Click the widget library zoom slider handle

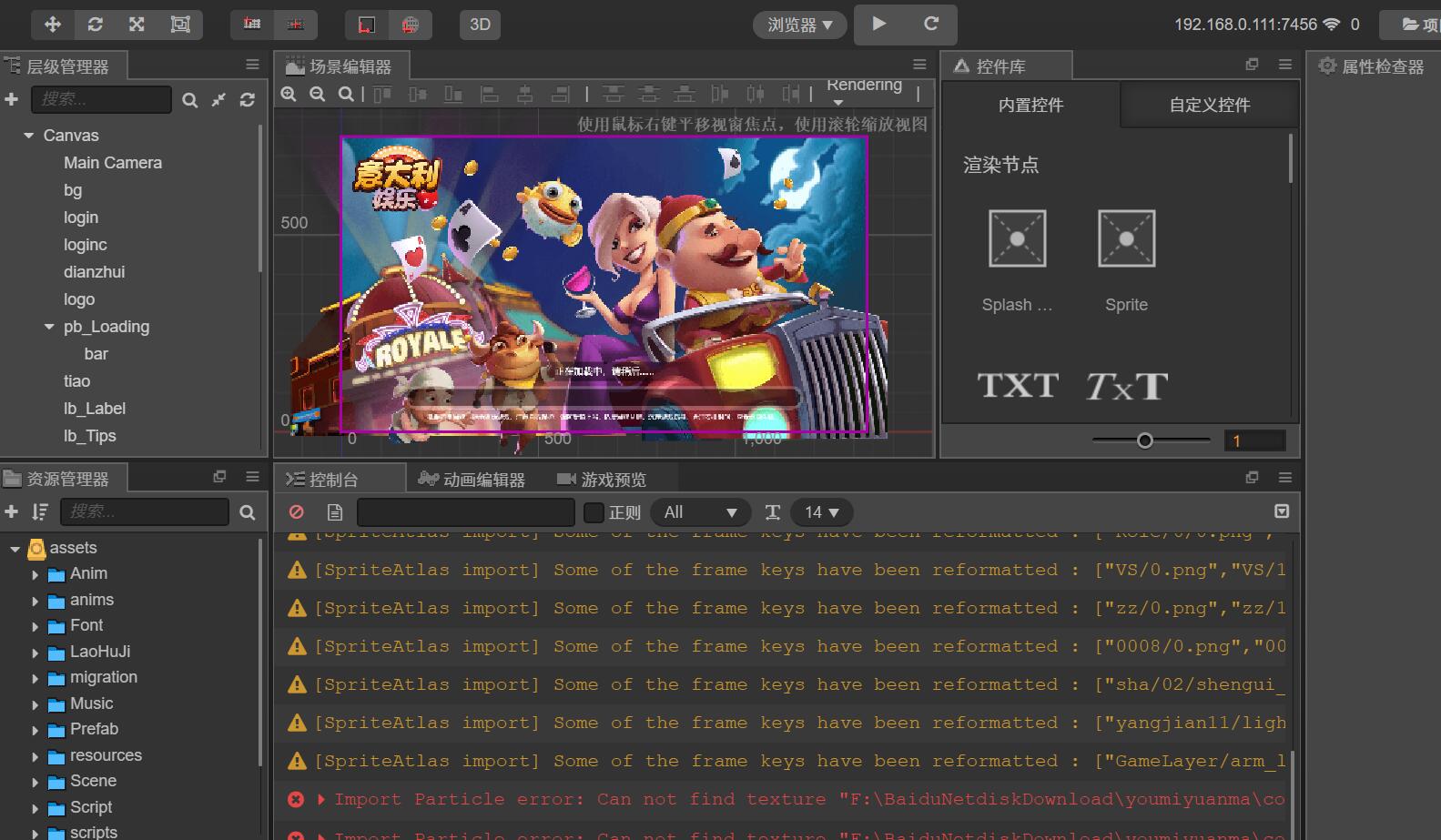1145,440
